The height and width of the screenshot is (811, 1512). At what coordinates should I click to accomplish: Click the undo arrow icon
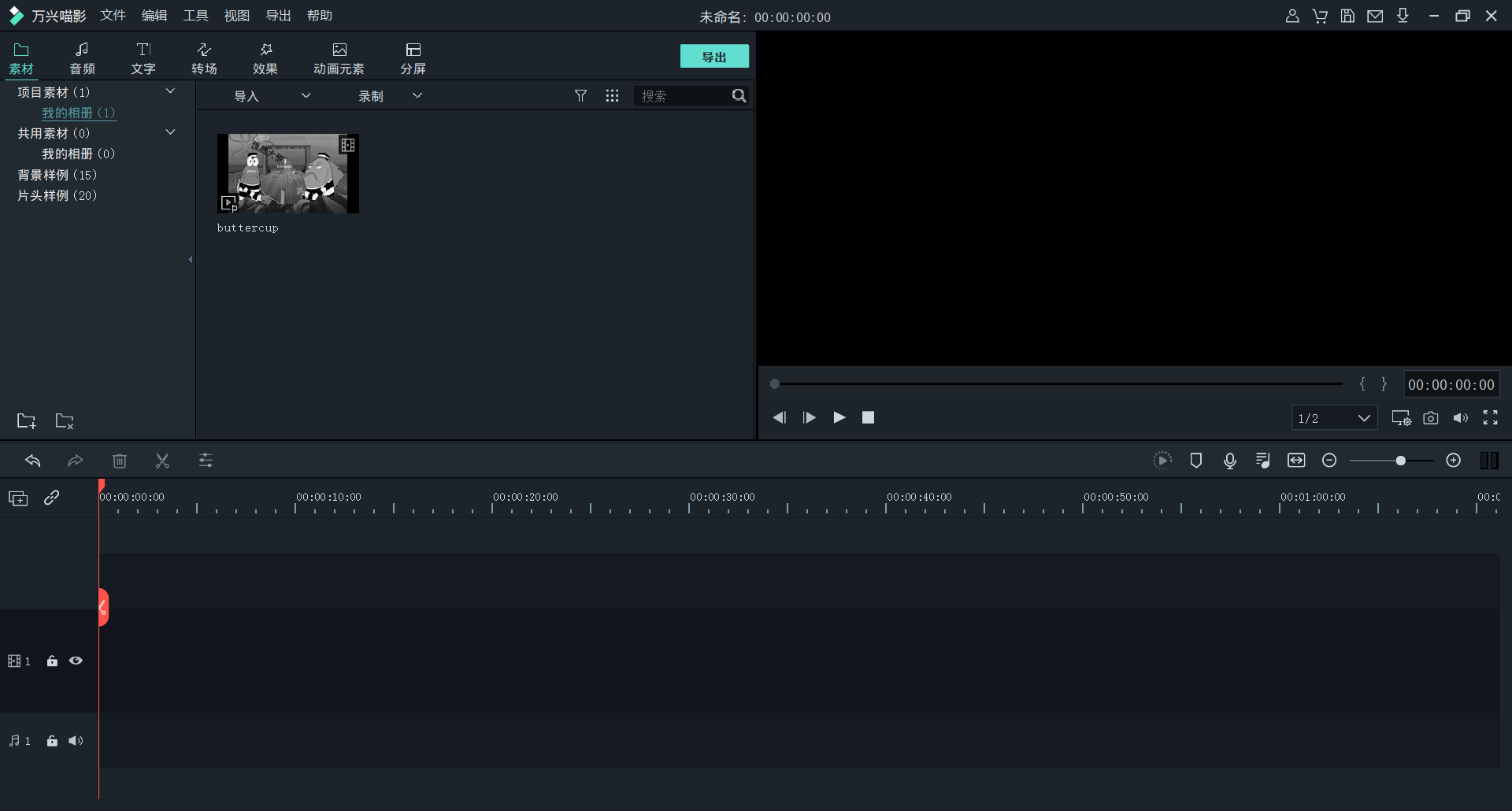pos(33,461)
